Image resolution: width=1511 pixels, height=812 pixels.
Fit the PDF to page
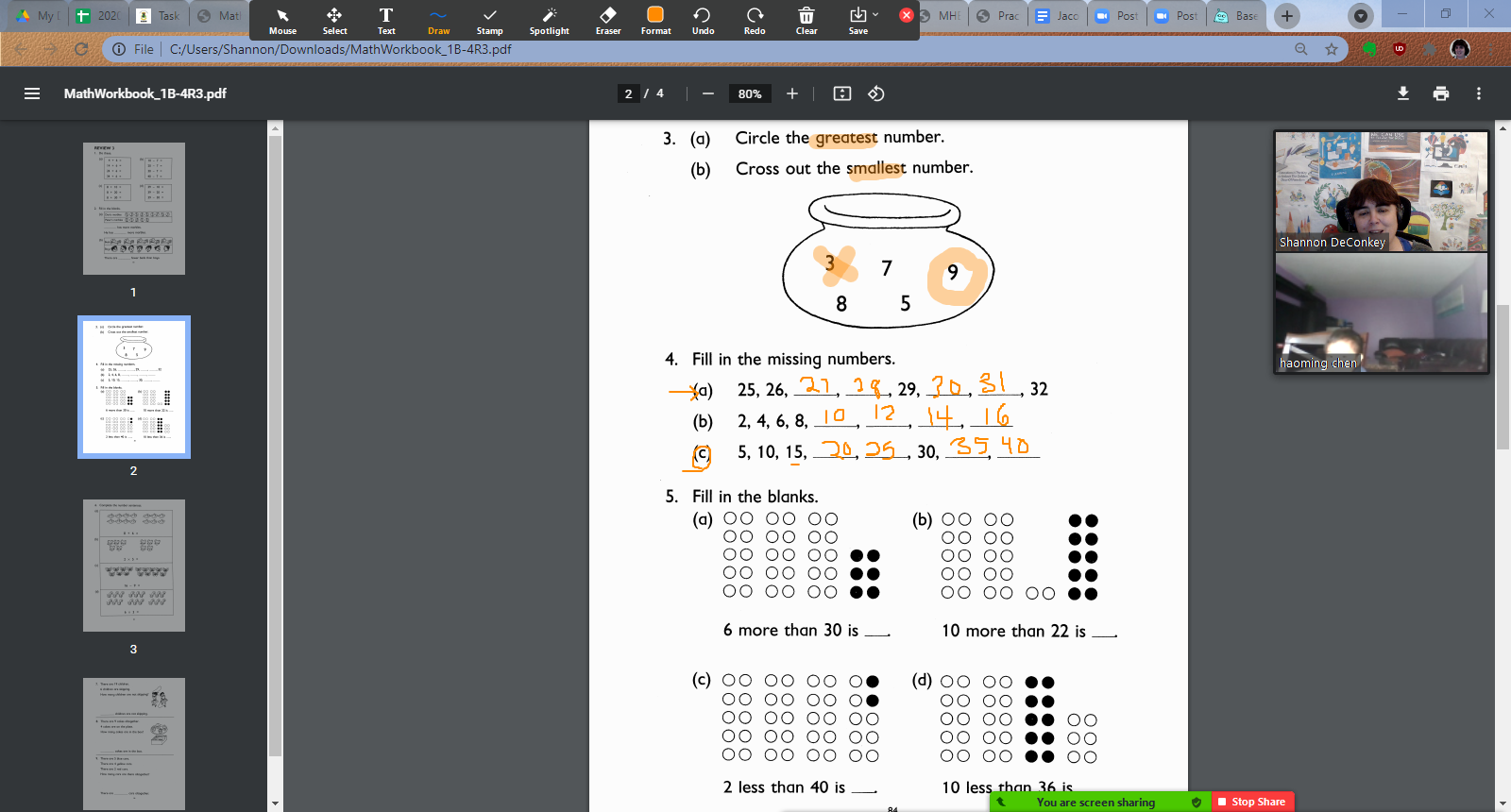(842, 93)
